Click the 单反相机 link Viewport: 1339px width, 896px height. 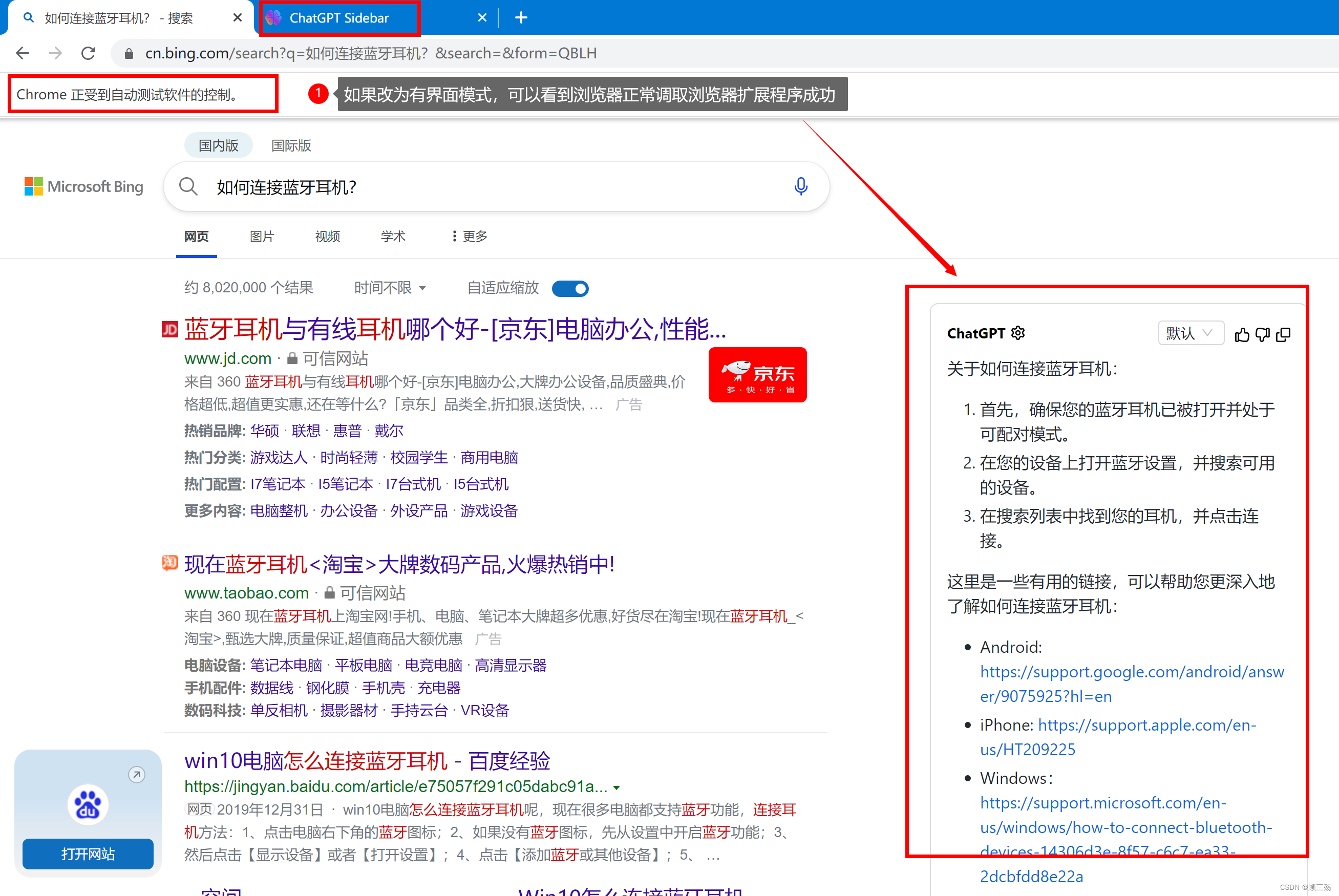[279, 711]
